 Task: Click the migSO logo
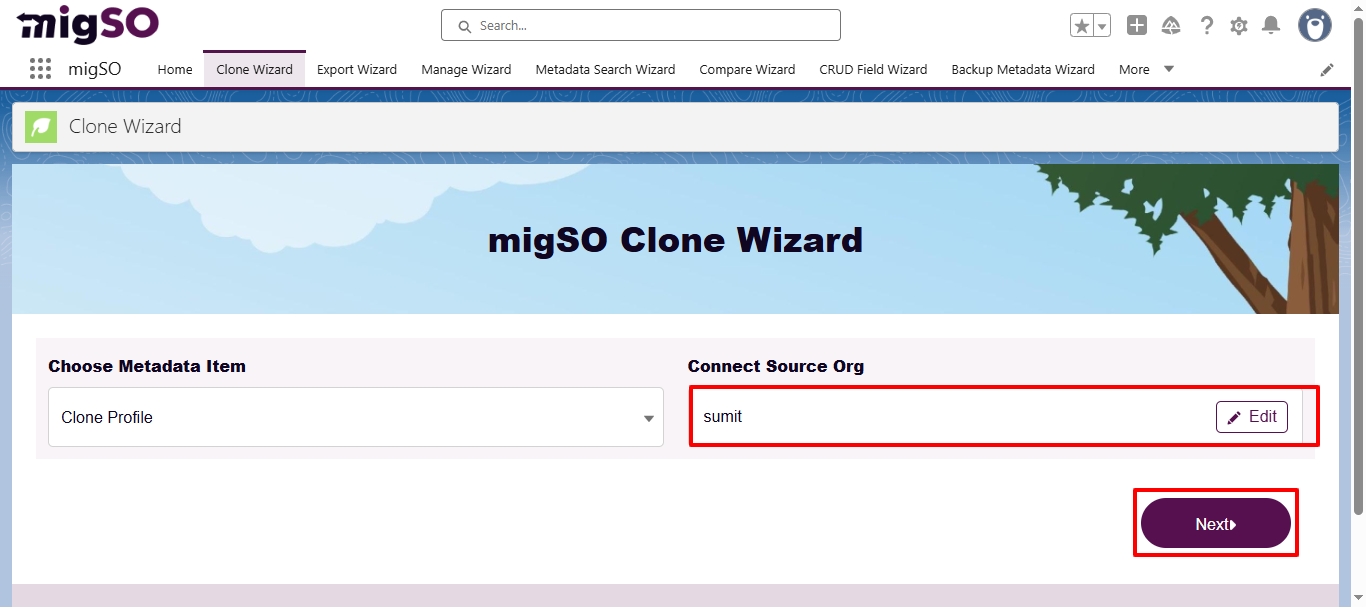coord(88,24)
